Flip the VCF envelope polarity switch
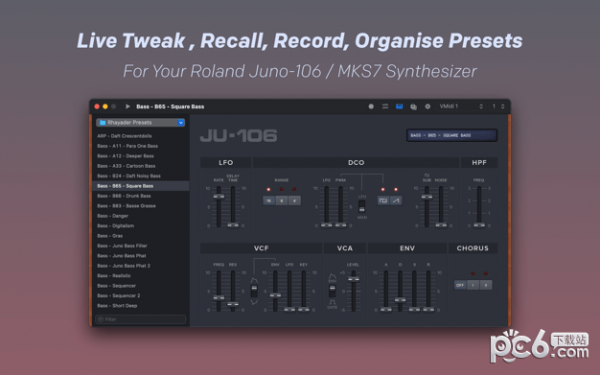The image size is (600, 375). coord(254,291)
